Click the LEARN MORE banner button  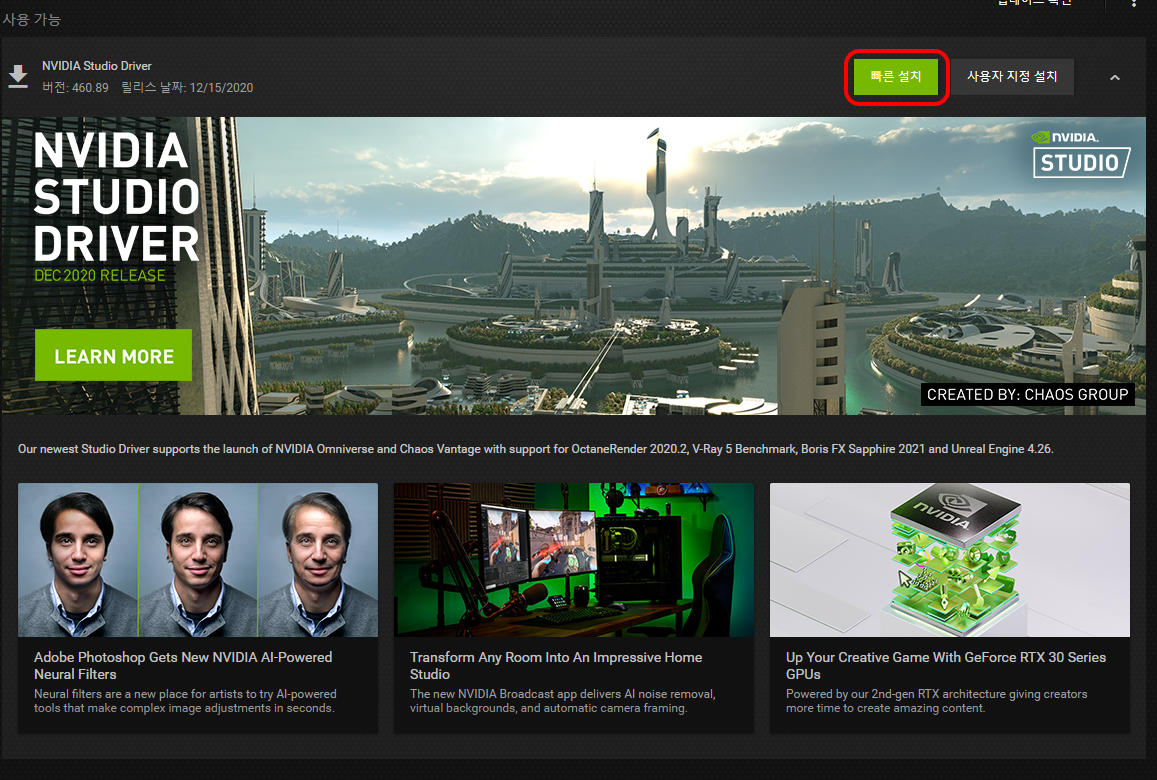[114, 356]
